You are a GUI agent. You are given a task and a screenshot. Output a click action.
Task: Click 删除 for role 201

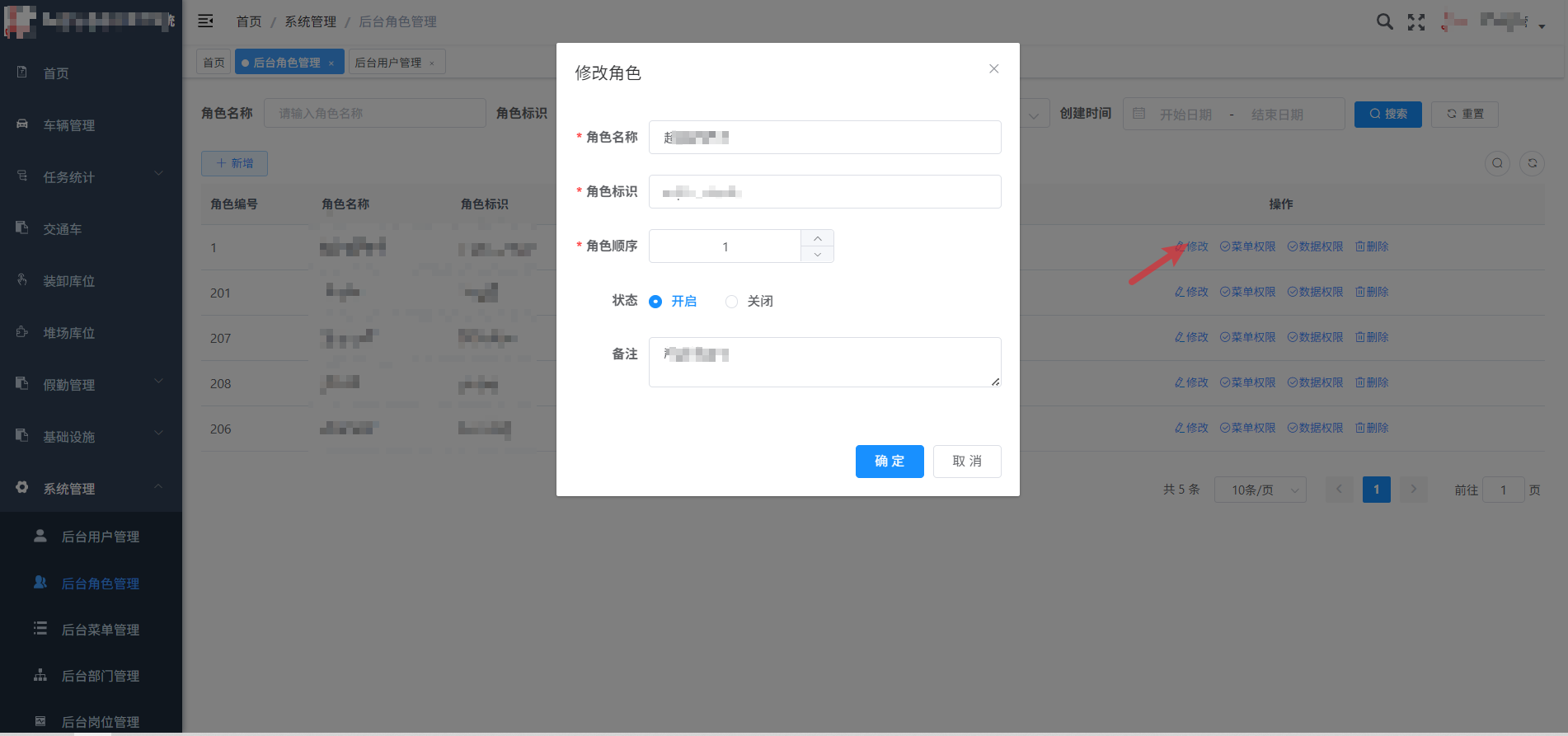(x=1372, y=292)
